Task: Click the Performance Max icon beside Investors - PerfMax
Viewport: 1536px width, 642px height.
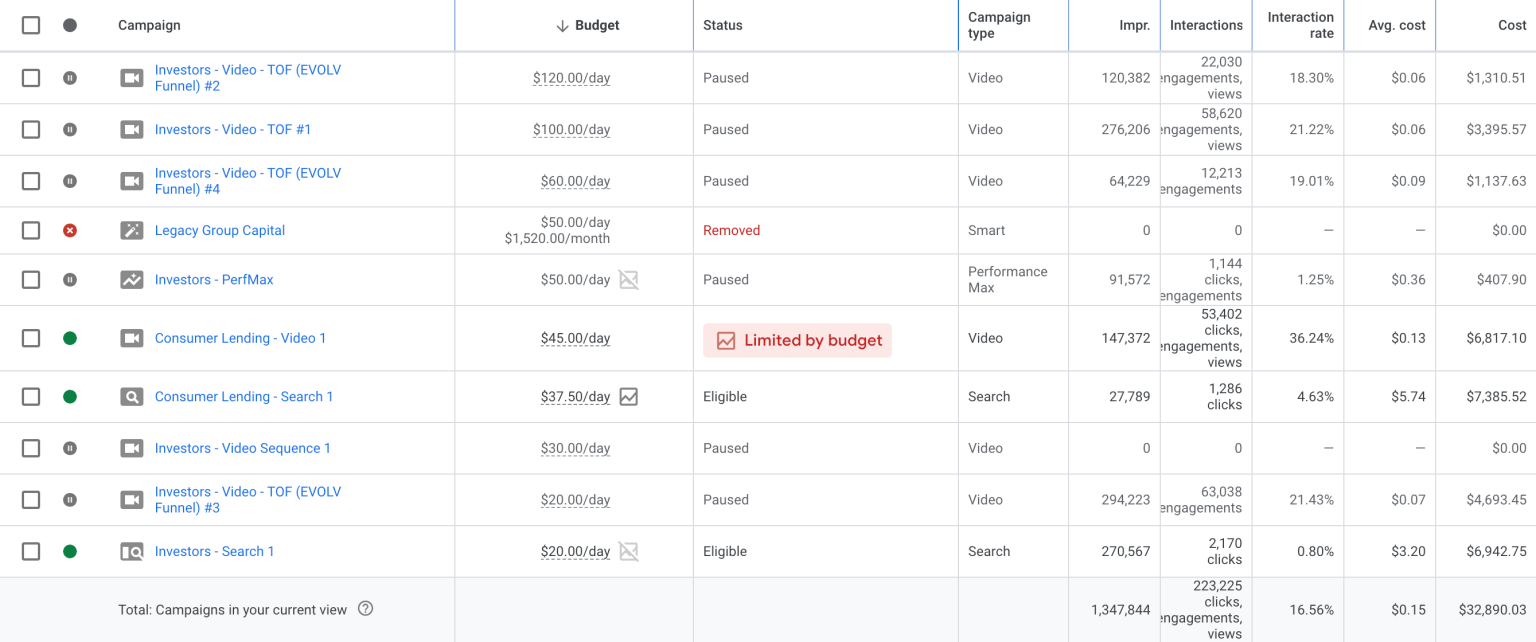Action: (132, 280)
